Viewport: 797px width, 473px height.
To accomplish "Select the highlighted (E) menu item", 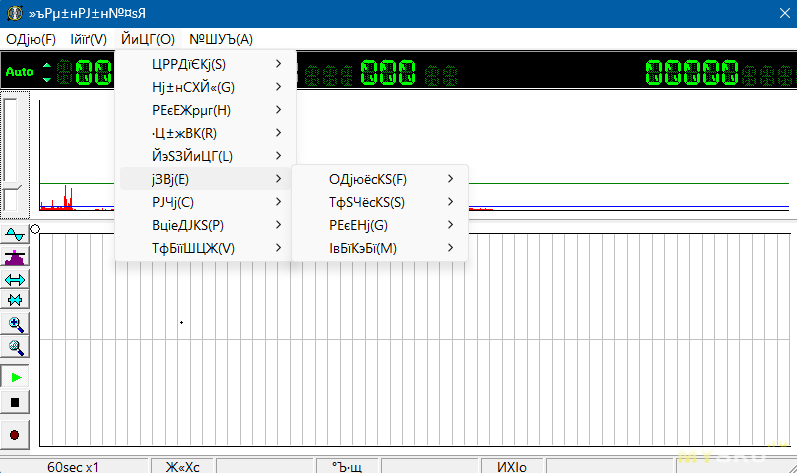I will 205,179.
